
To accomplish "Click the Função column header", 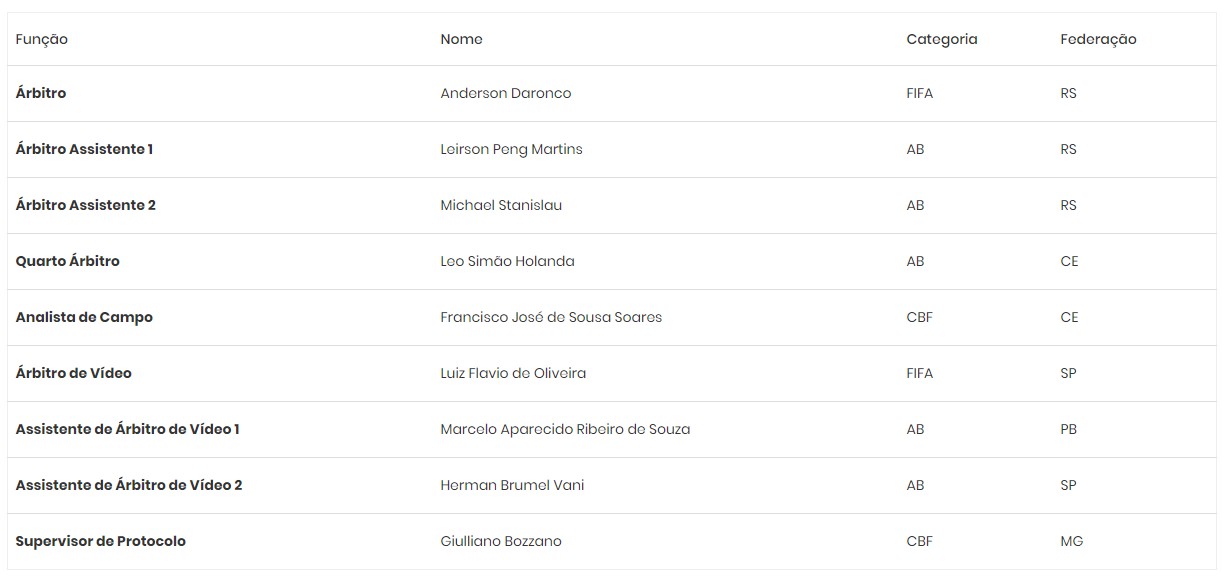I will coord(42,39).
